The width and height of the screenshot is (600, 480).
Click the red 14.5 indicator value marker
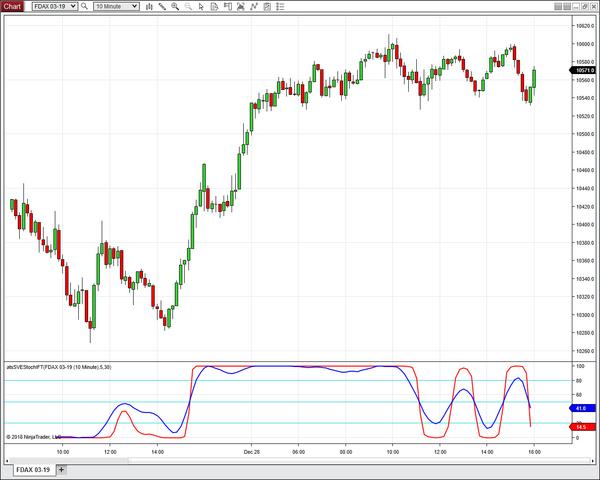(x=583, y=427)
